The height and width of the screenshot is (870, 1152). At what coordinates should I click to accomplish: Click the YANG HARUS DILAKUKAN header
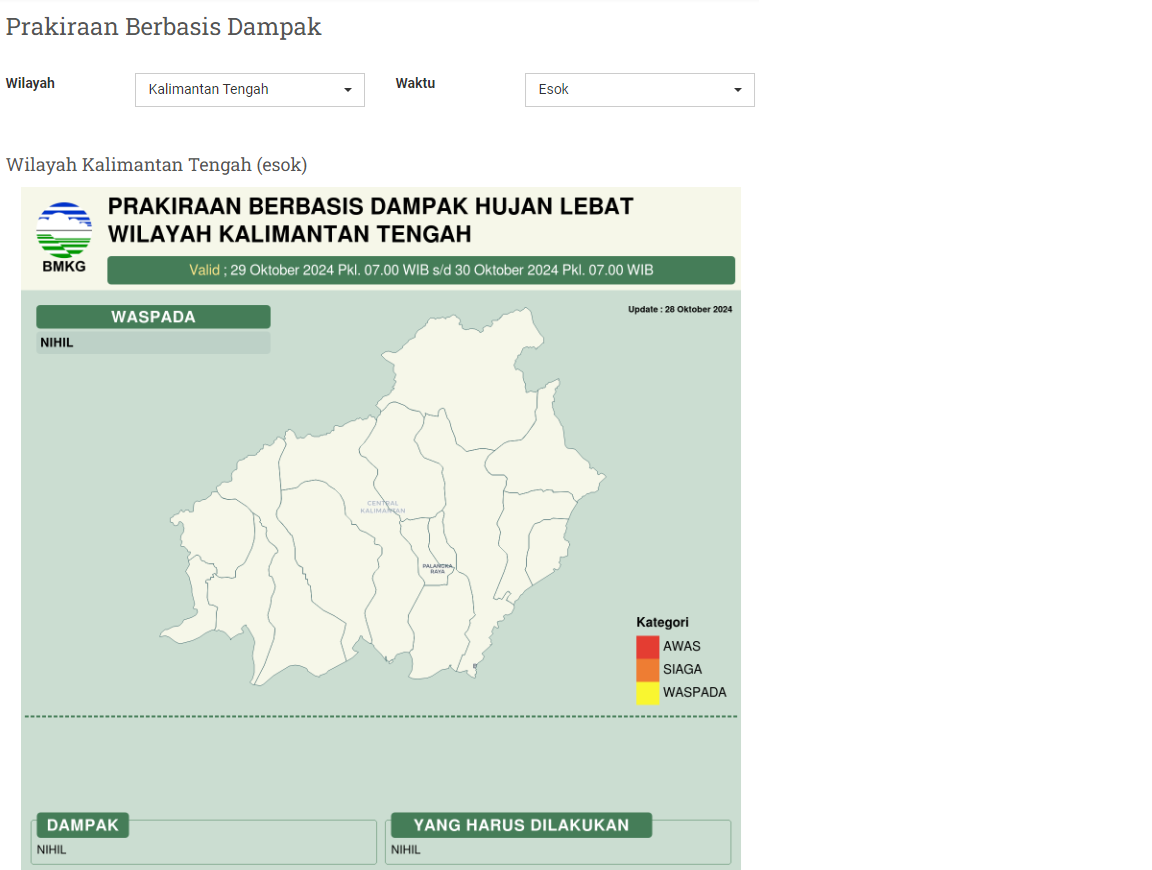tap(521, 825)
